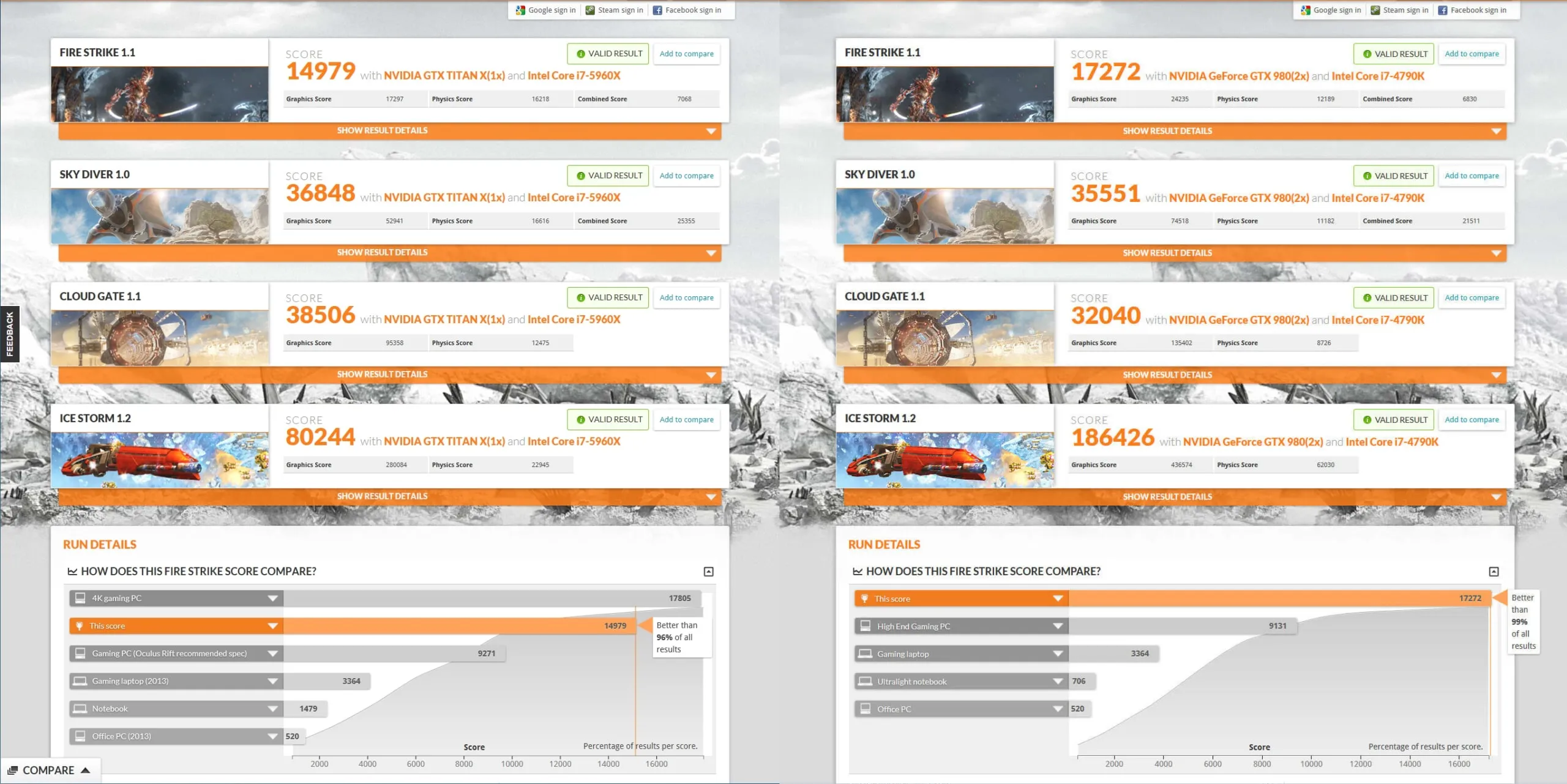Image resolution: width=1567 pixels, height=784 pixels.
Task: Click the monitor icon beside Office PC (2013)
Action: click(80, 736)
